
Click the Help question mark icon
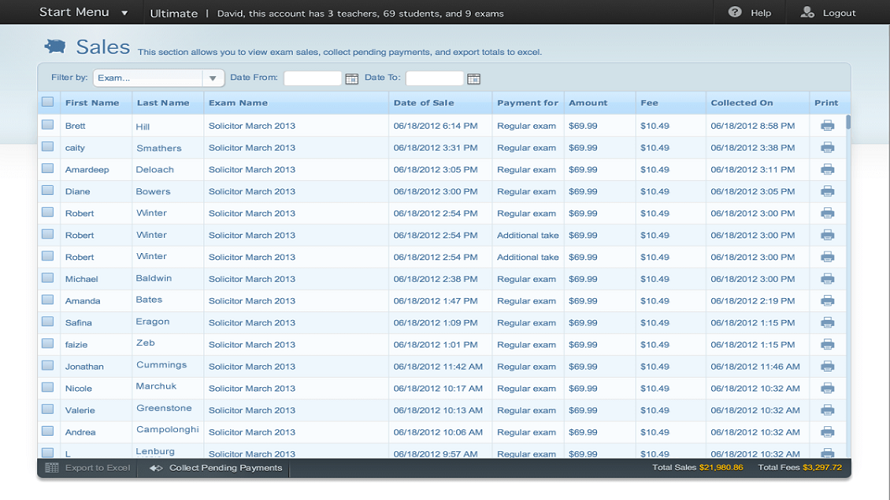(x=734, y=12)
